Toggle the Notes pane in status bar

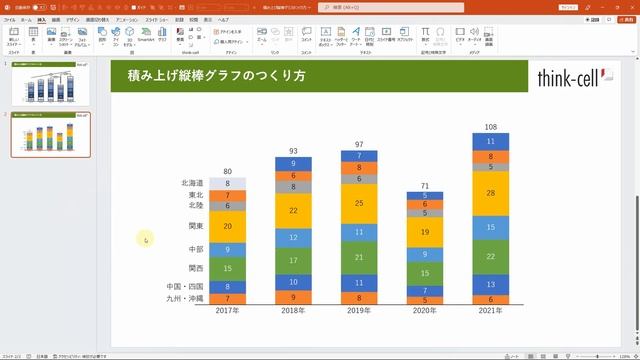coord(512,356)
